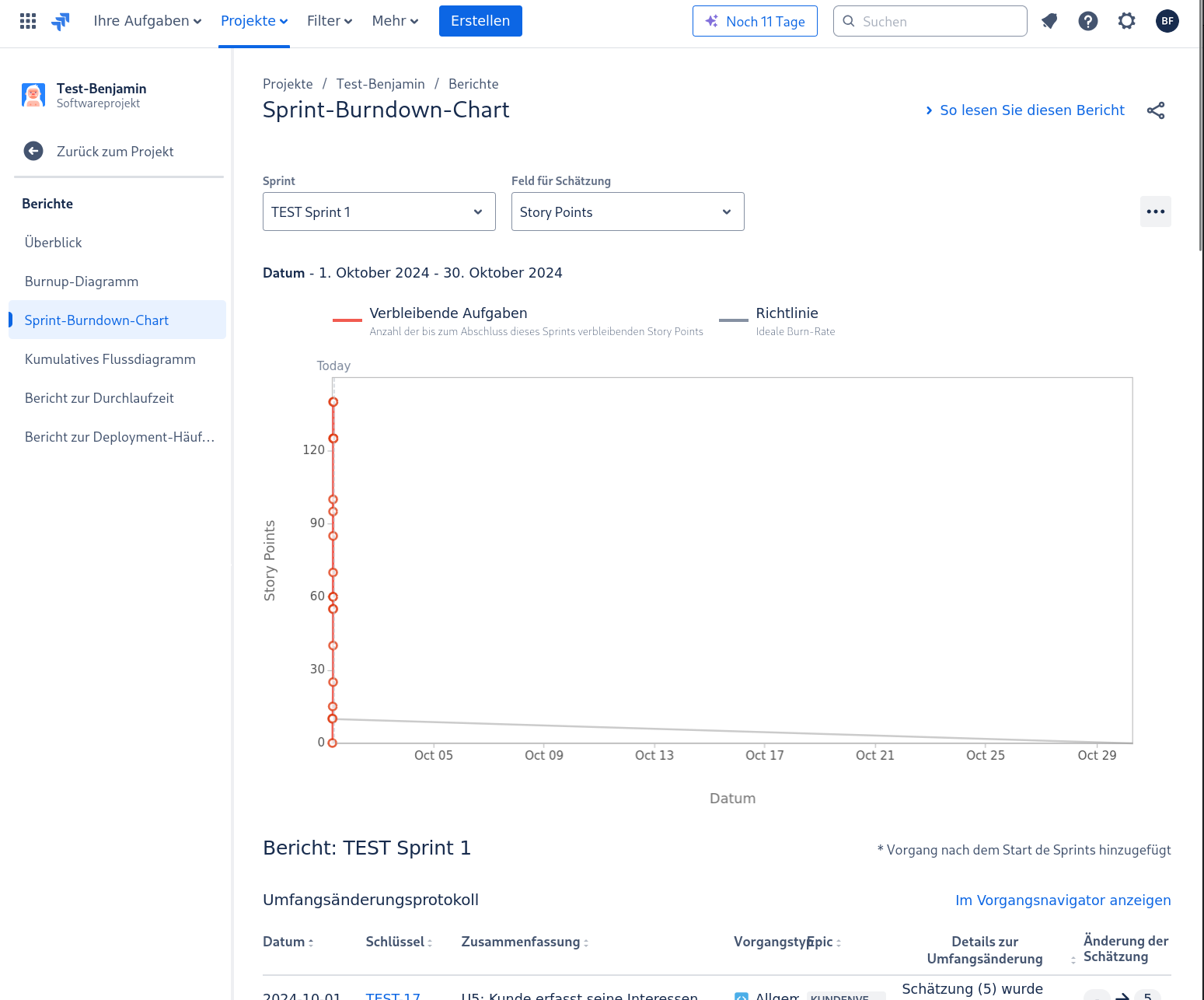Viewport: 1204px width, 1000px height.
Task: Open the Mehr menu
Action: point(395,21)
